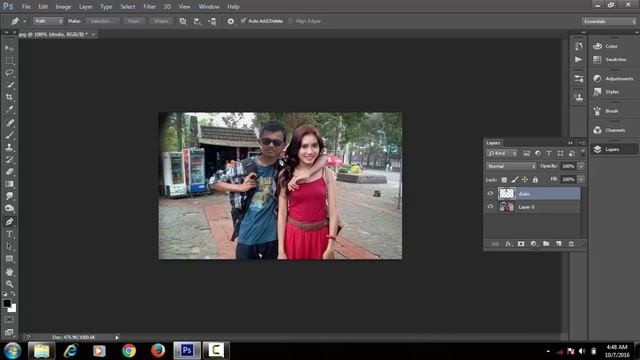Image resolution: width=640 pixels, height=360 pixels.
Task: Open the Window menu
Action: coord(209,7)
